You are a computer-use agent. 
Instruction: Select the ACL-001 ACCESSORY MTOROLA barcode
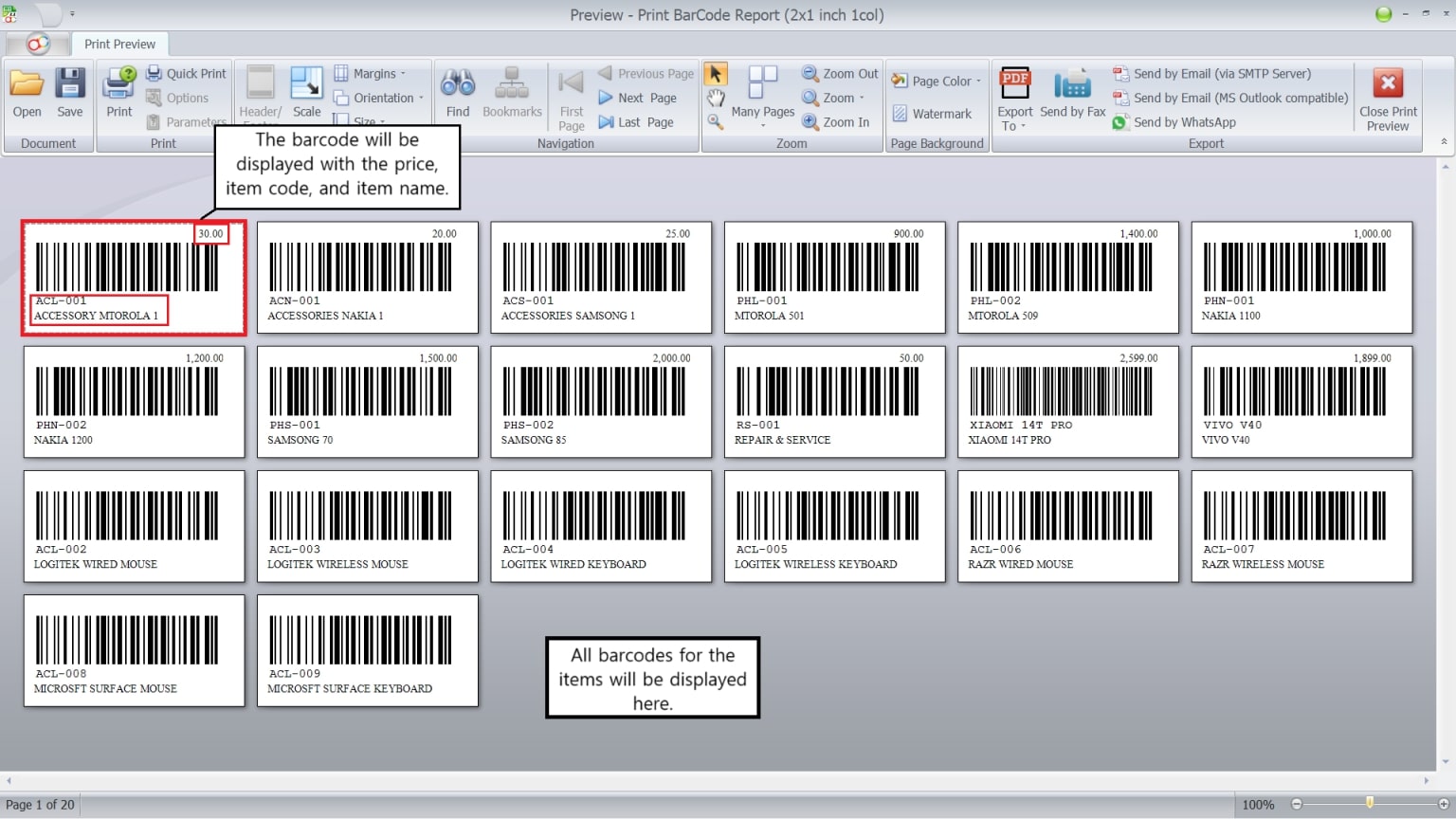coord(133,278)
